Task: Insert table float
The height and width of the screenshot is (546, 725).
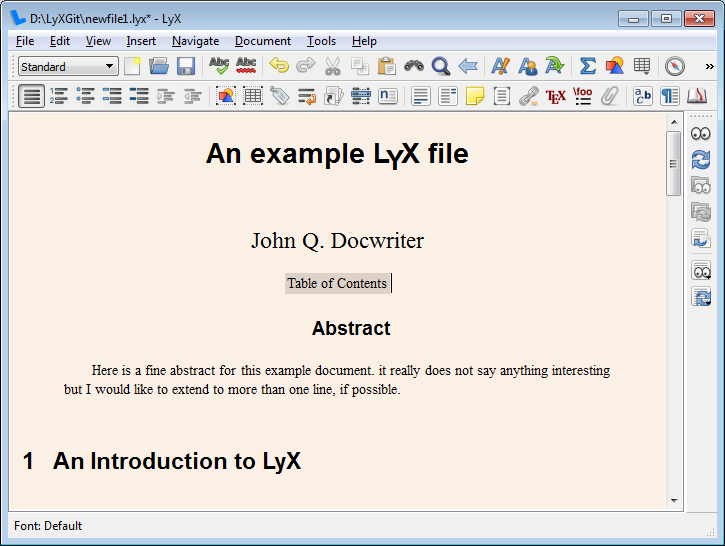Action: click(252, 96)
